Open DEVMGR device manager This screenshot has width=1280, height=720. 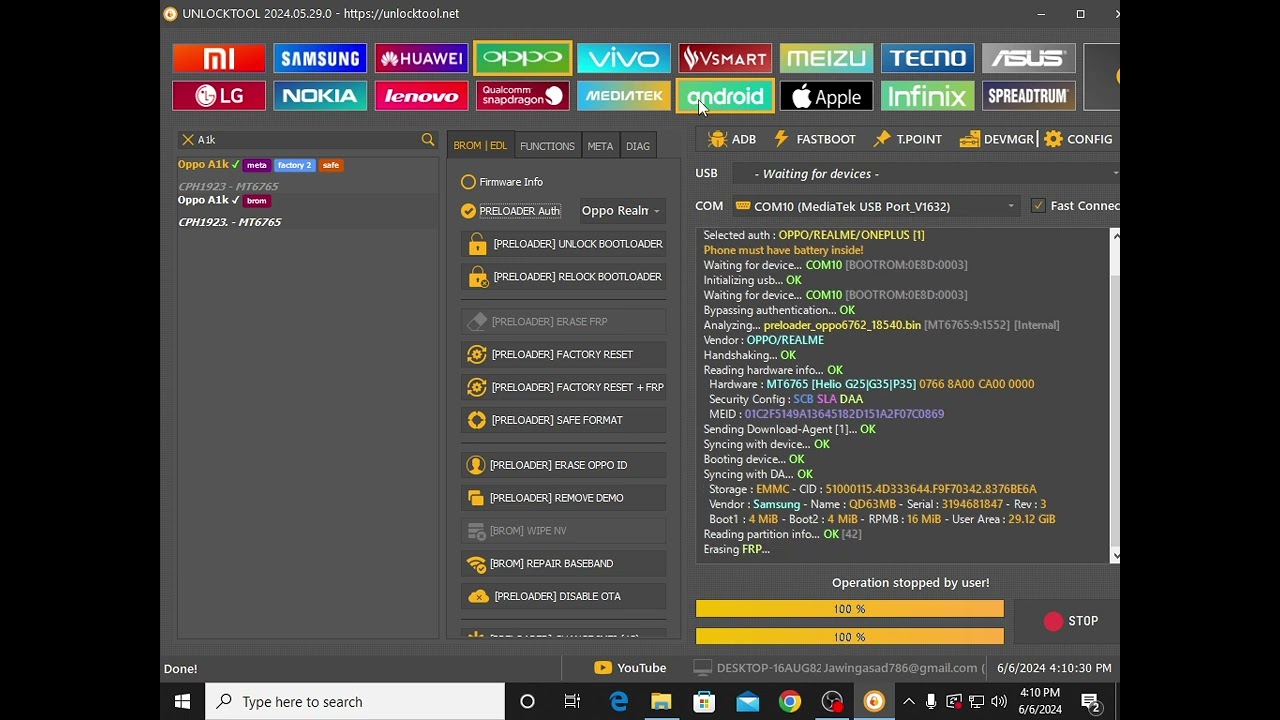[997, 139]
